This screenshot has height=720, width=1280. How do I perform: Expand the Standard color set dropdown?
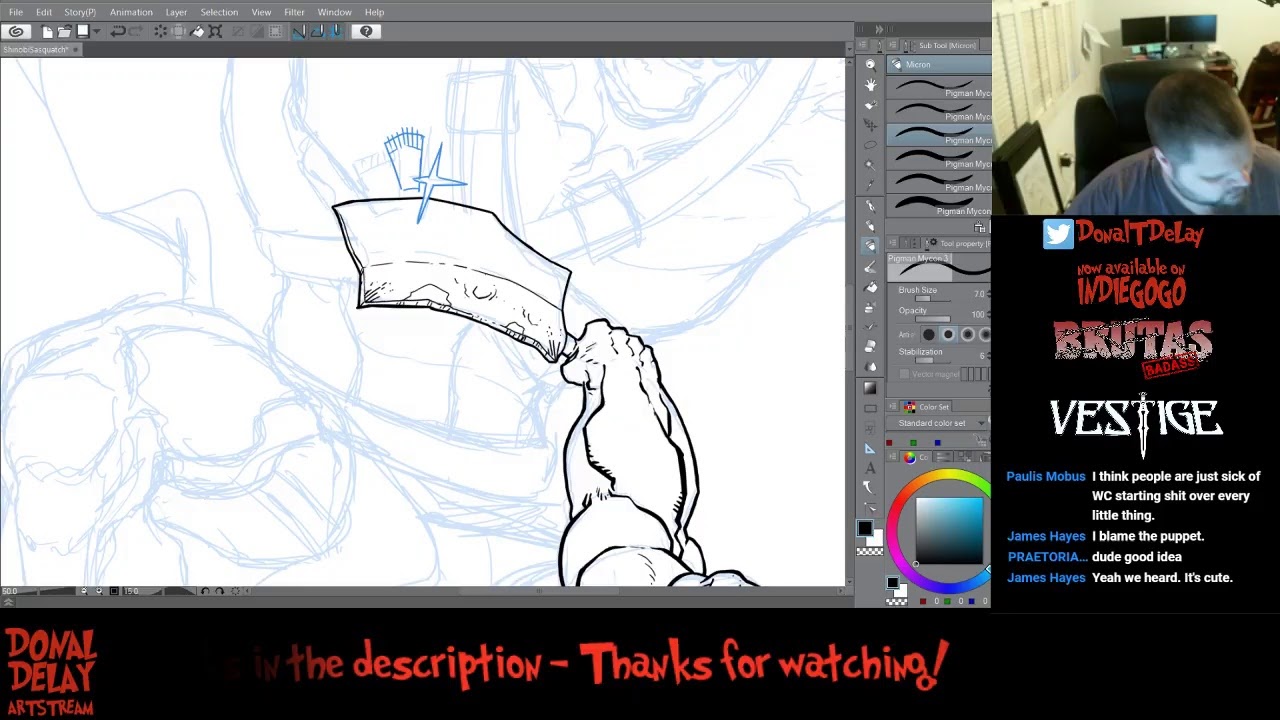pyautogui.click(x=980, y=423)
